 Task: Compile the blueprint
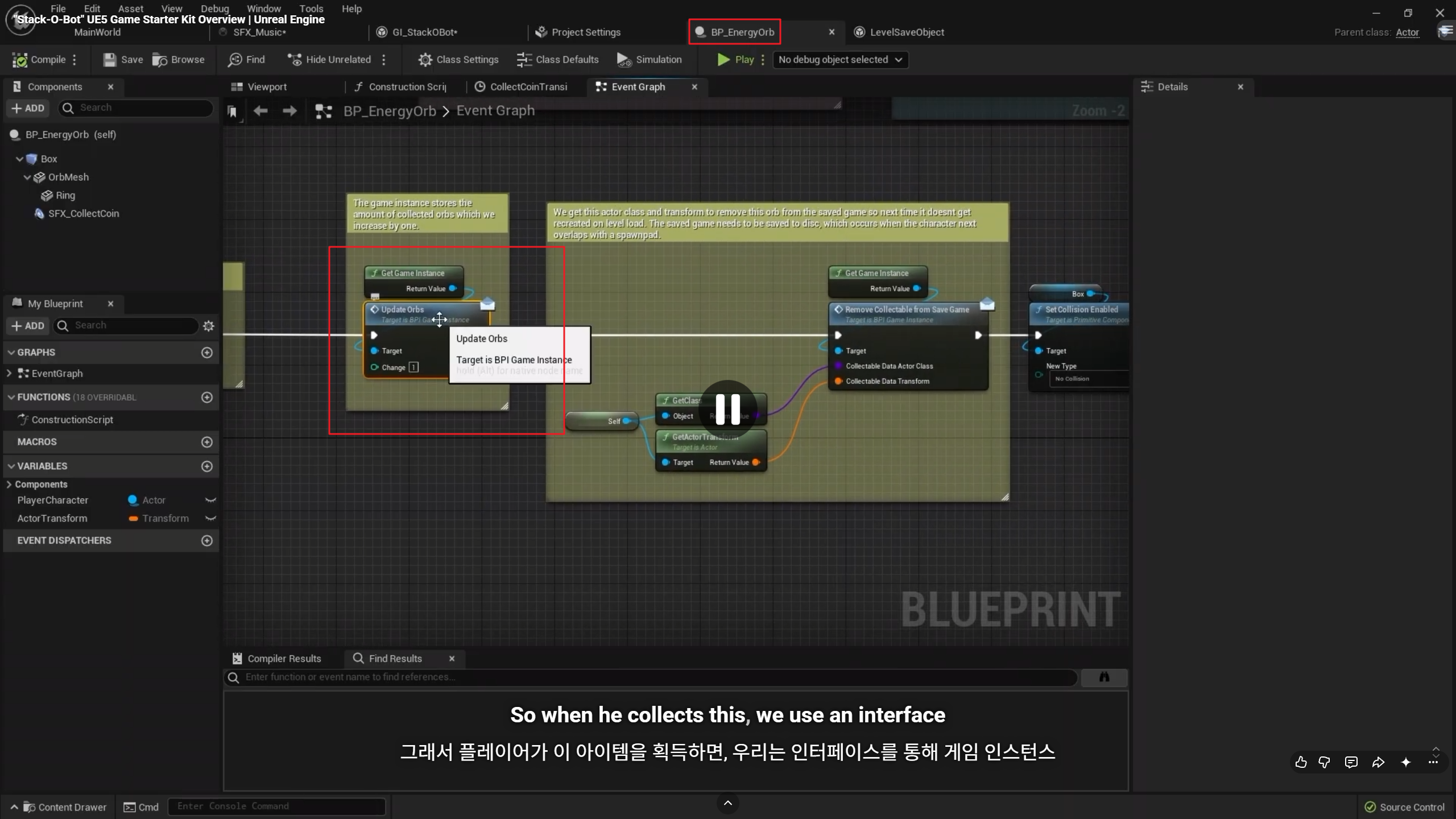click(39, 60)
